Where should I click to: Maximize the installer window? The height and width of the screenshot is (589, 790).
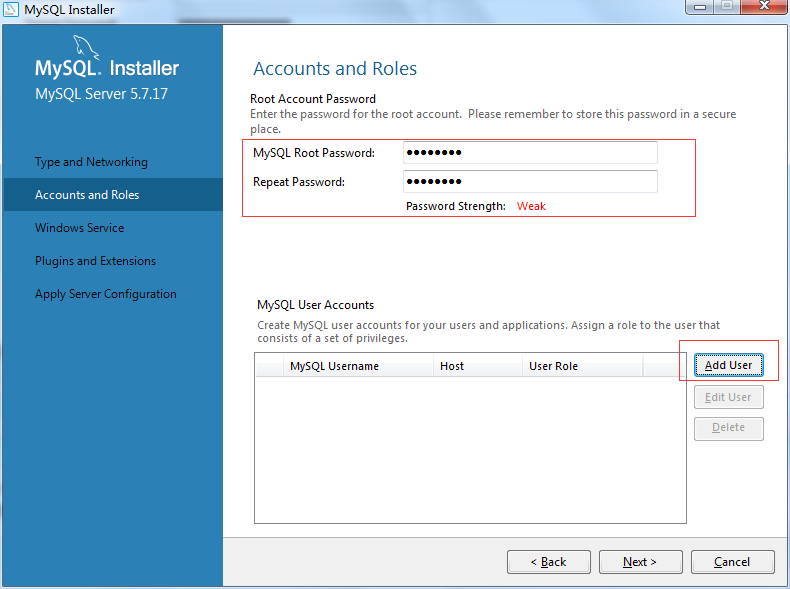(x=727, y=7)
